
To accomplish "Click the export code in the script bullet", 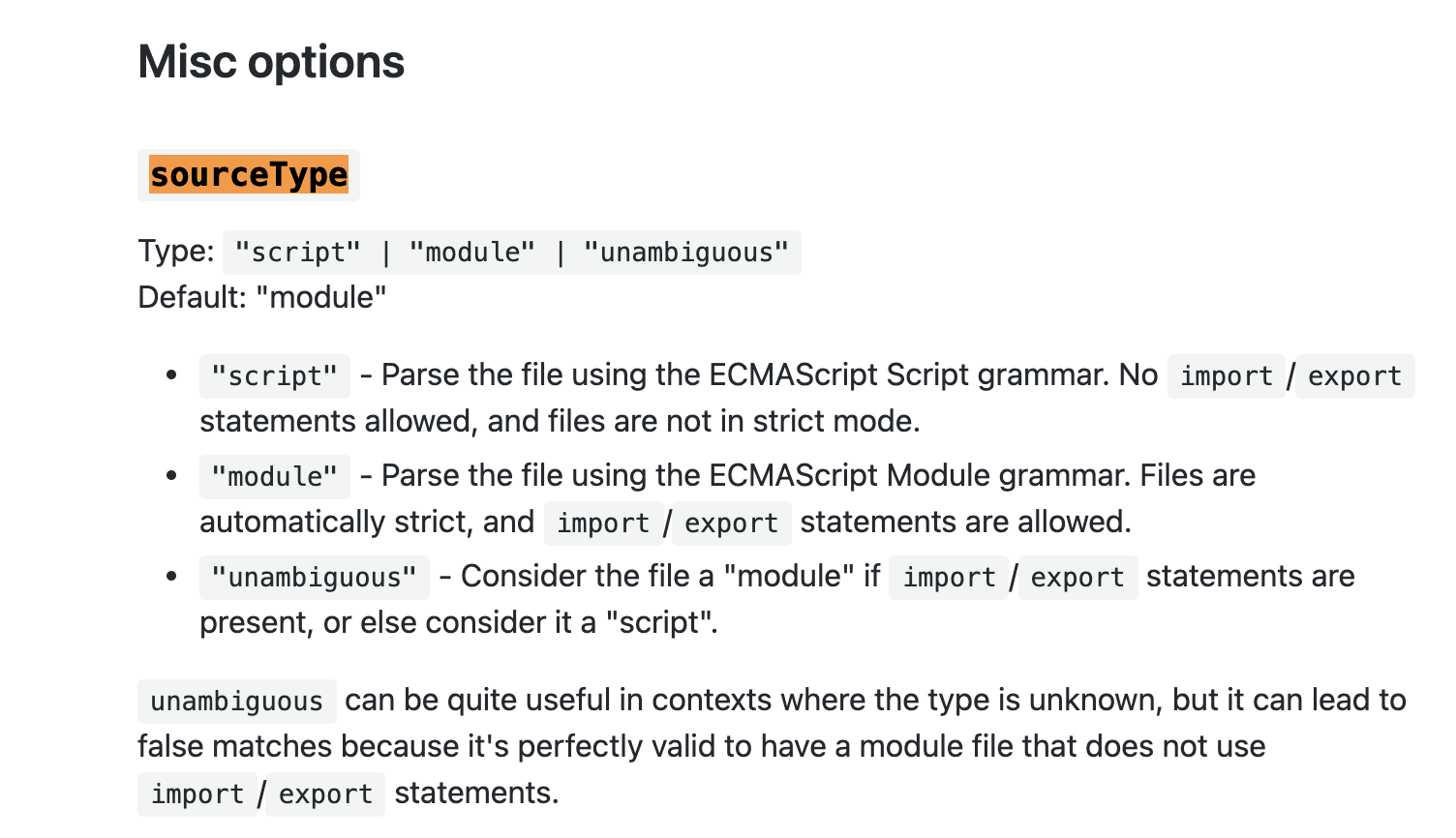I will point(1354,376).
